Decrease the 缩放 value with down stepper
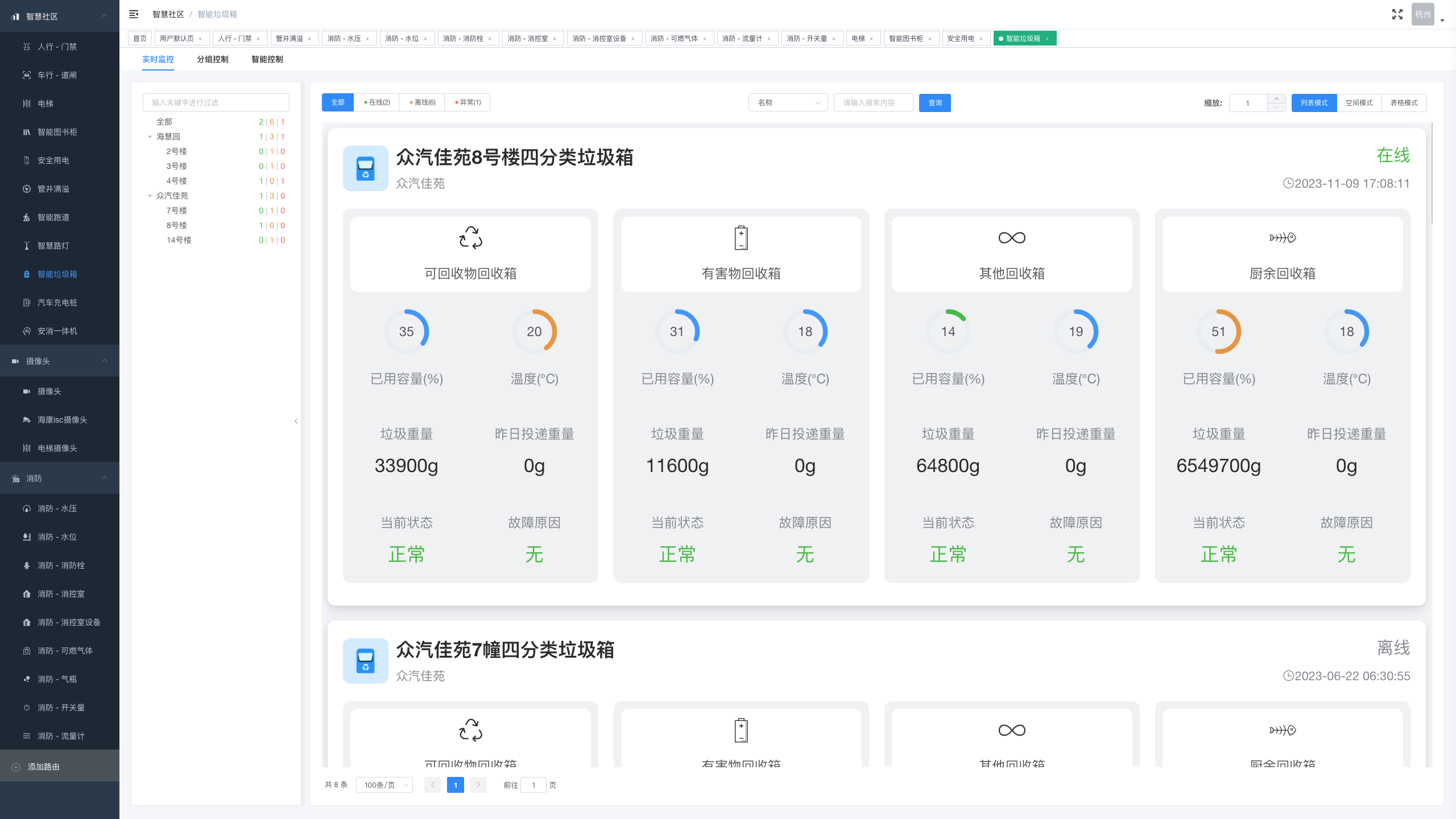Screen dimensions: 1456x819 (x=1276, y=107)
